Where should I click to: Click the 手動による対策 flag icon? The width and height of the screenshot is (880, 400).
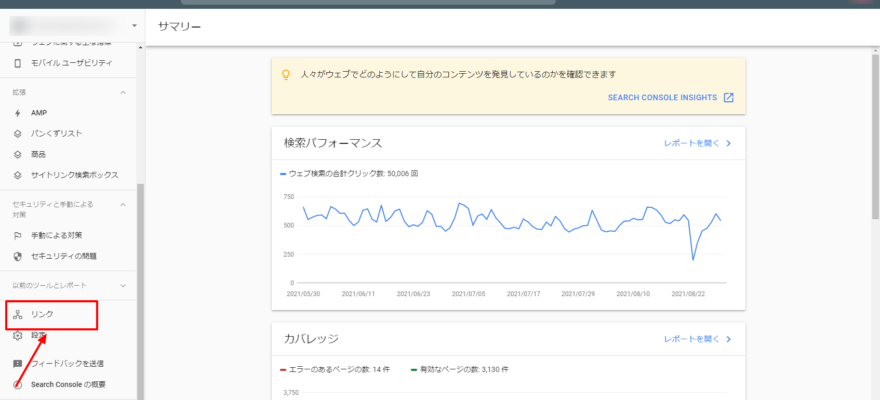18,235
